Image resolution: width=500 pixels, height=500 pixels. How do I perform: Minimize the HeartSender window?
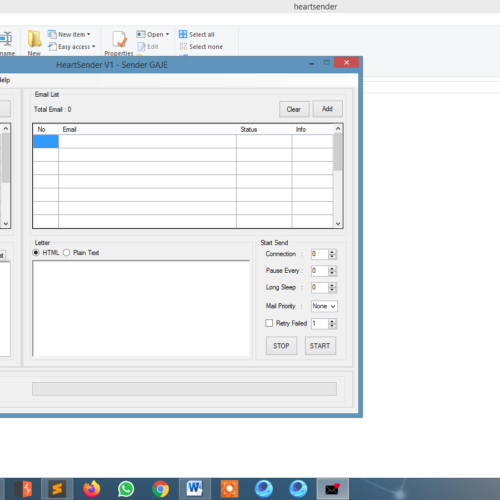pos(312,63)
